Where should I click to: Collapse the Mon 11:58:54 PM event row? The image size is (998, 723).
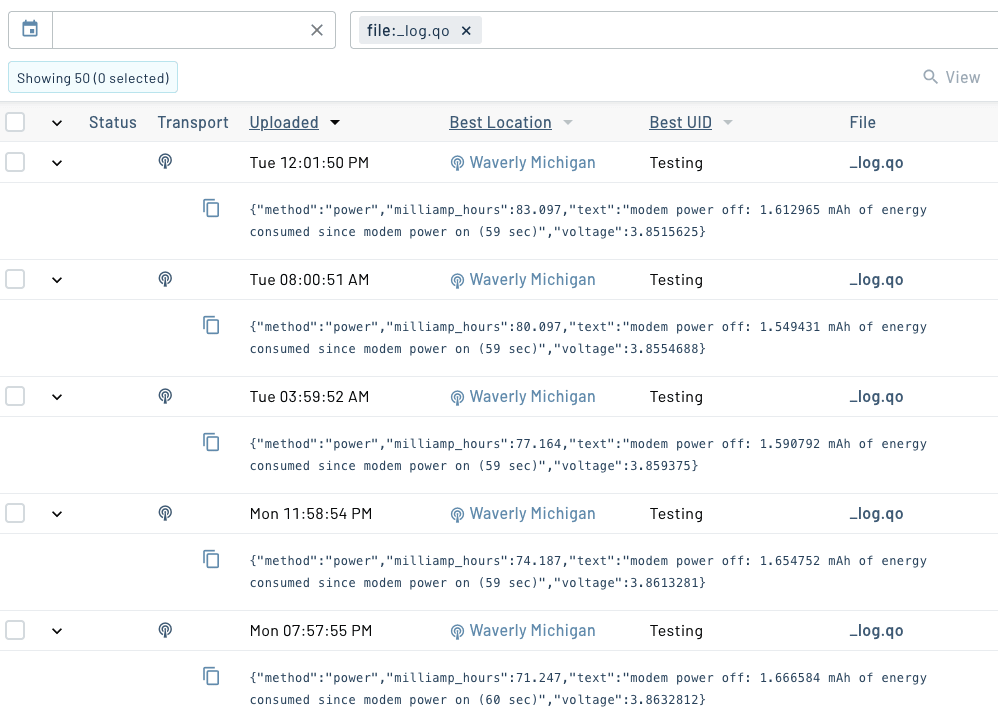pos(57,514)
